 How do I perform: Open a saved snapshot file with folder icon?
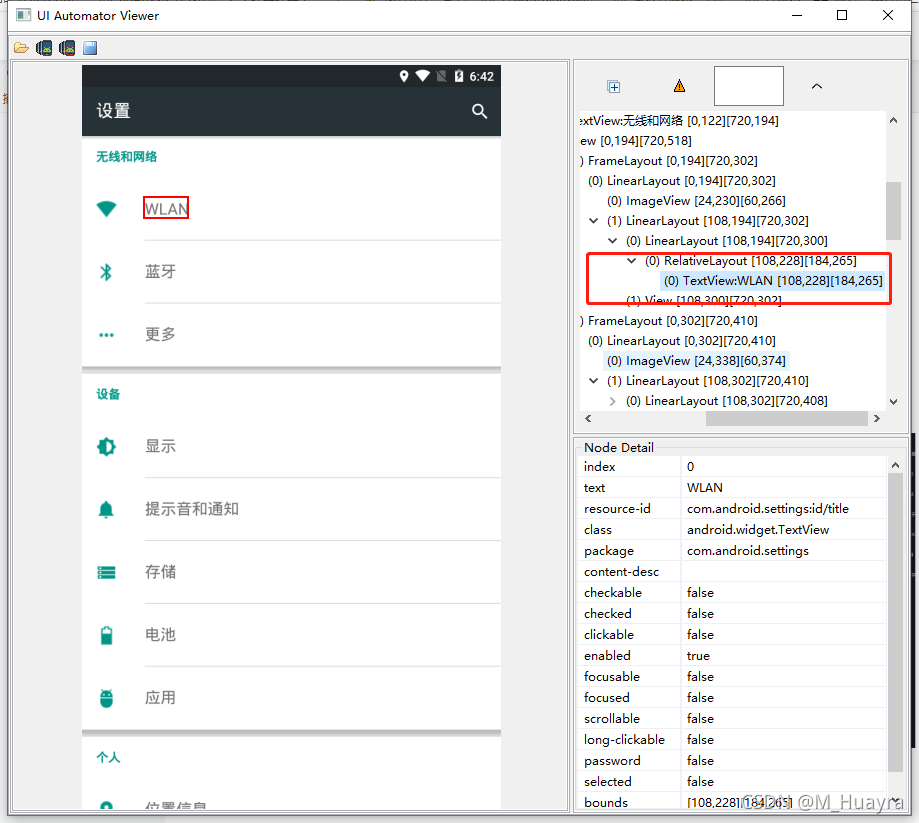[x=21, y=48]
